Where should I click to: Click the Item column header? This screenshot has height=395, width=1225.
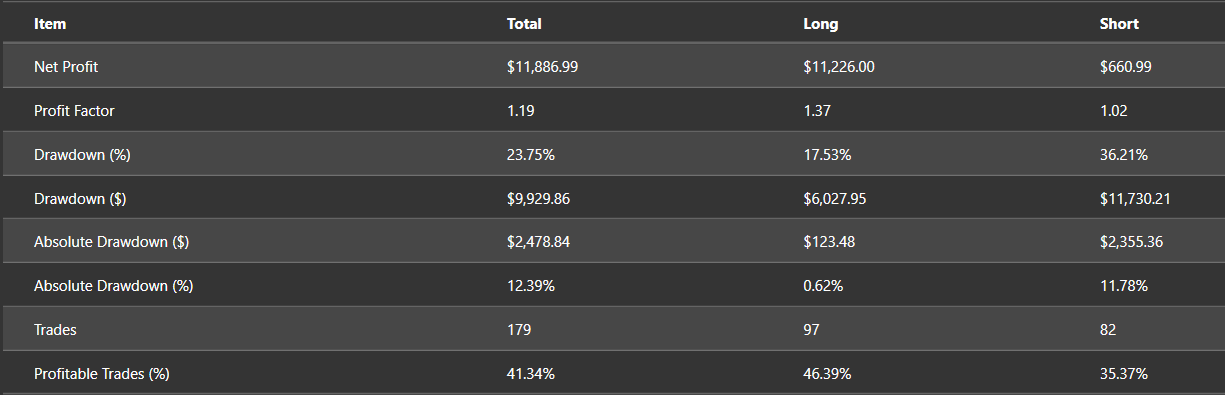(x=50, y=24)
